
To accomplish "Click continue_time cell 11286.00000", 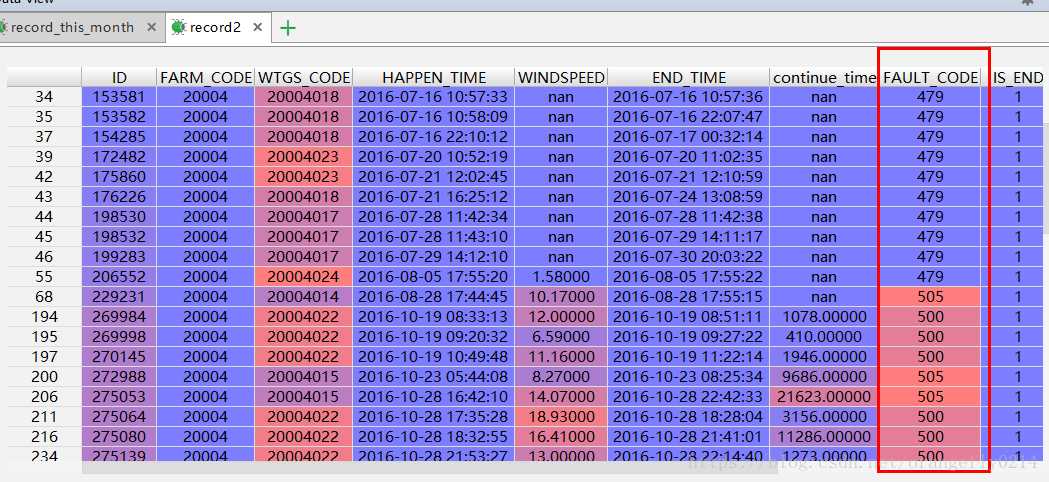I will [x=824, y=436].
